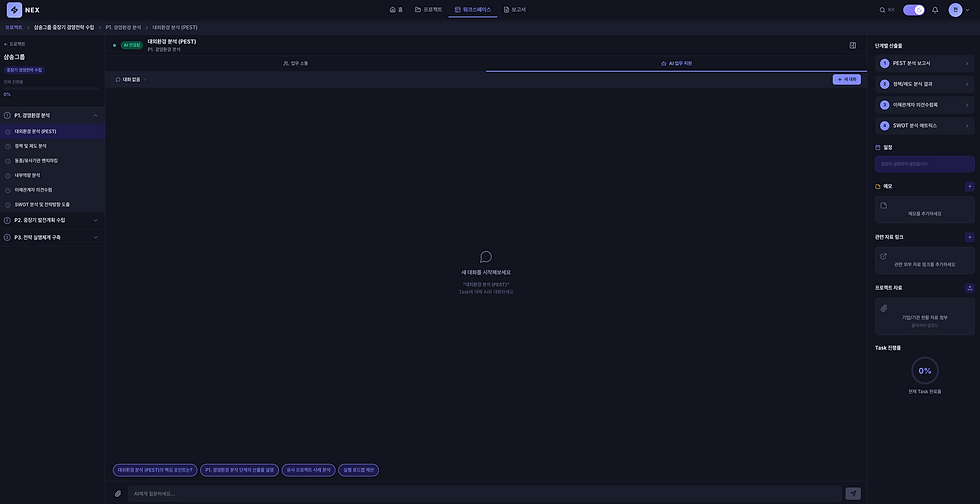This screenshot has height=504, width=980.
Task: Click the 삼송그룹 중장기 경영전략 수립 breadcrumb
Action: click(64, 28)
